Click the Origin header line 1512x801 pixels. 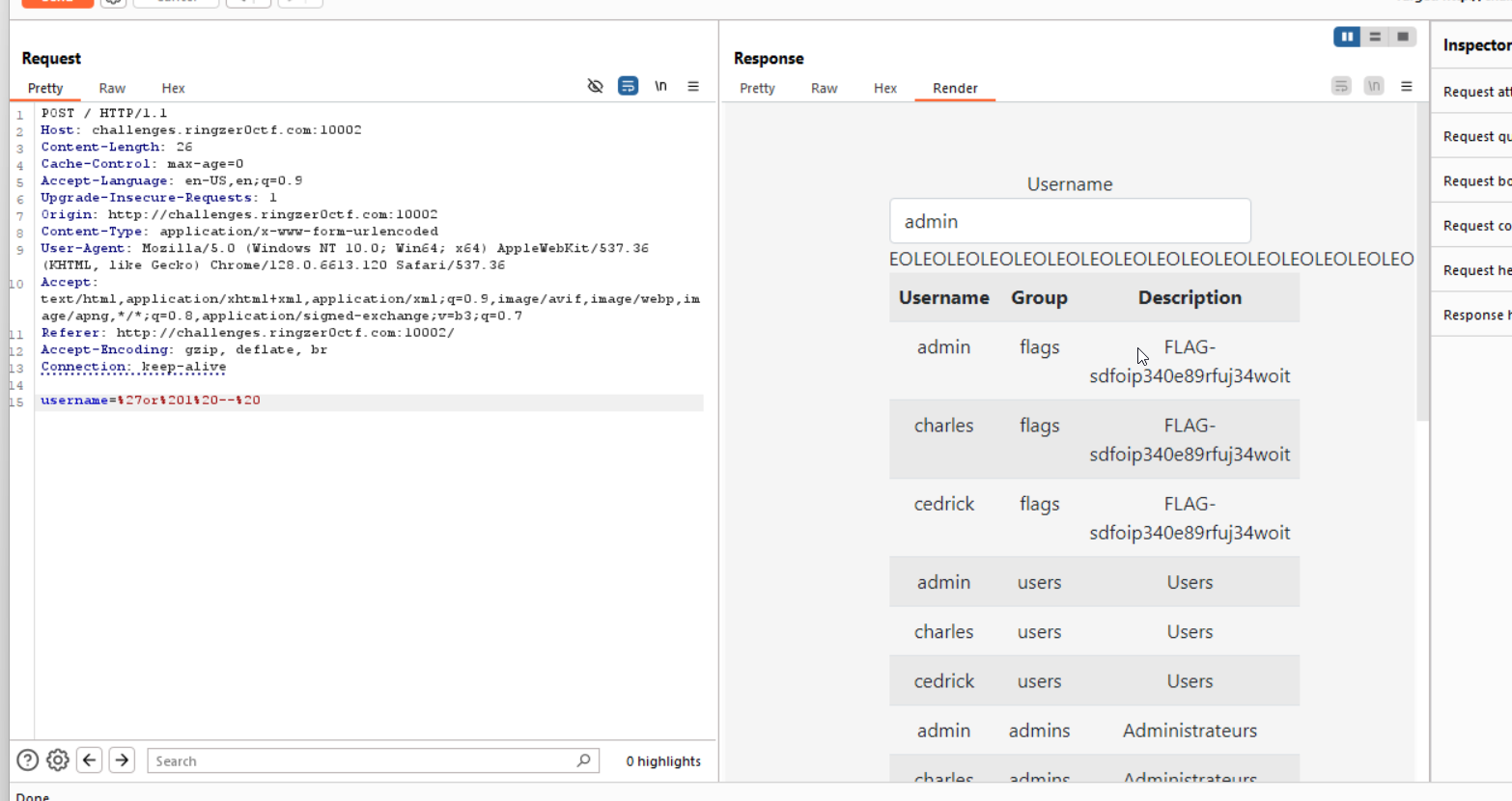click(239, 214)
